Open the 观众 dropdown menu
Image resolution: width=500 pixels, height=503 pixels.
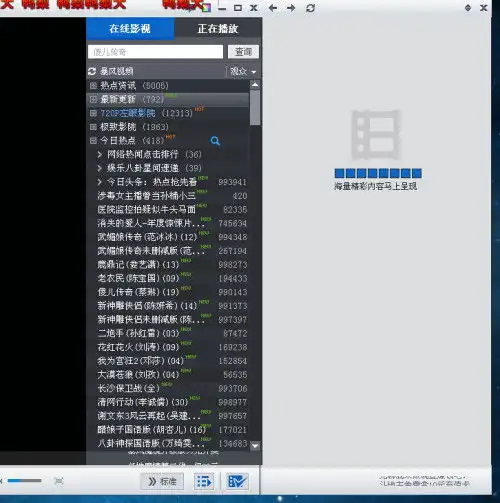point(243,71)
